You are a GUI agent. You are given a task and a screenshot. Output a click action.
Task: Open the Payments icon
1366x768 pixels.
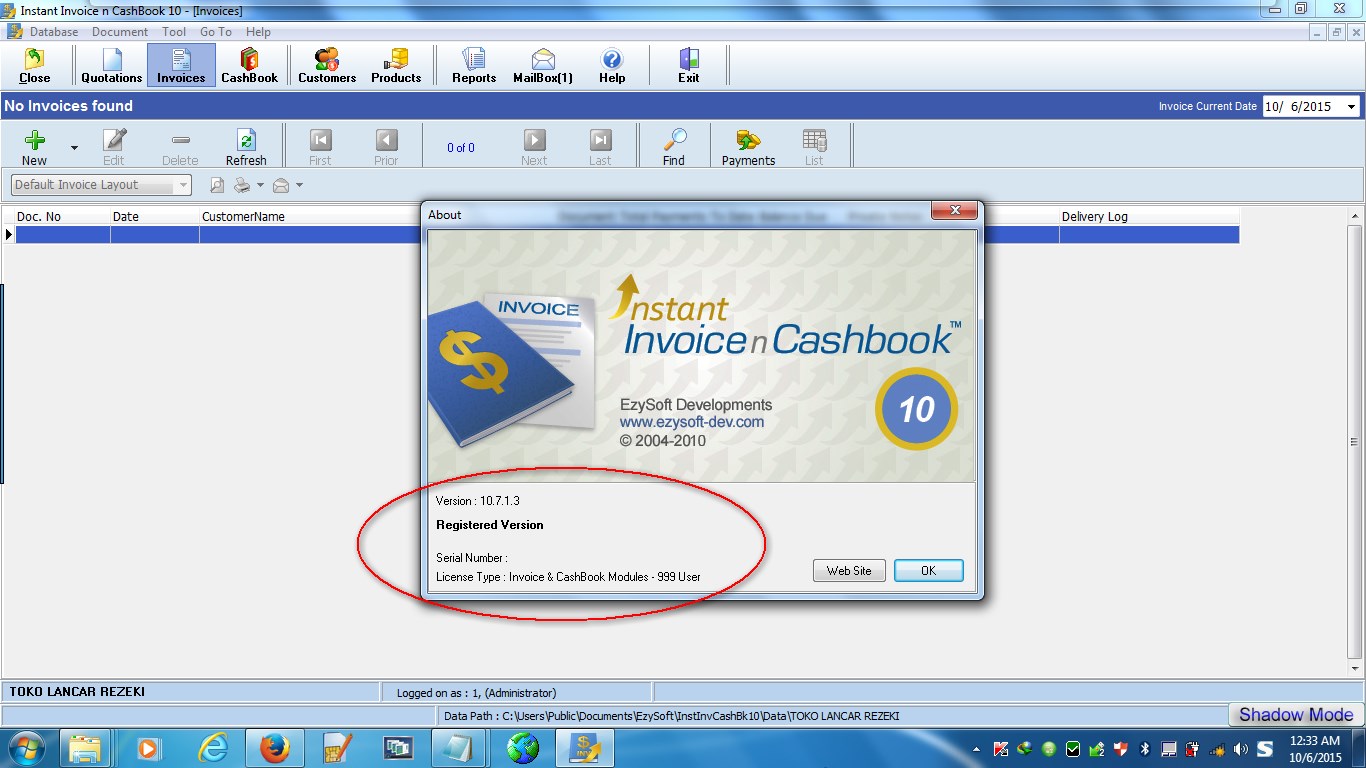point(748,147)
